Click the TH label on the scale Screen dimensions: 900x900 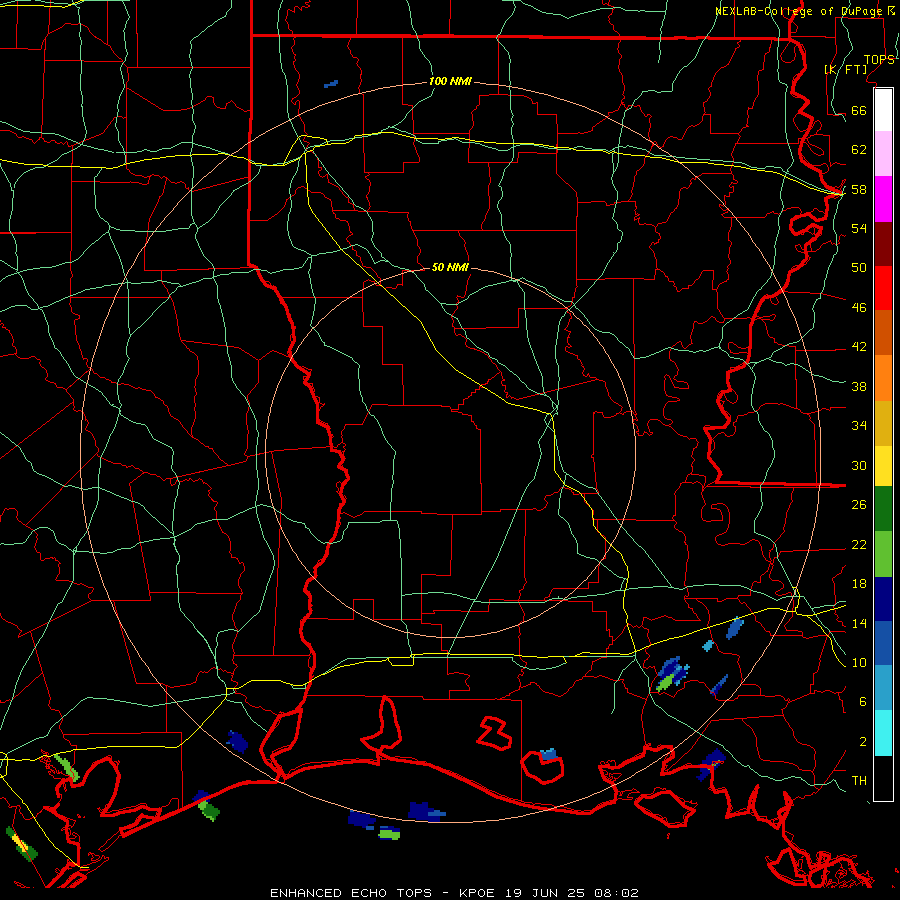point(859,780)
